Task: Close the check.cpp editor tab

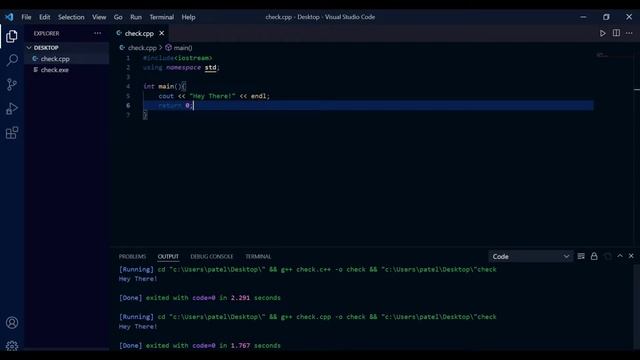Action: [x=162, y=33]
